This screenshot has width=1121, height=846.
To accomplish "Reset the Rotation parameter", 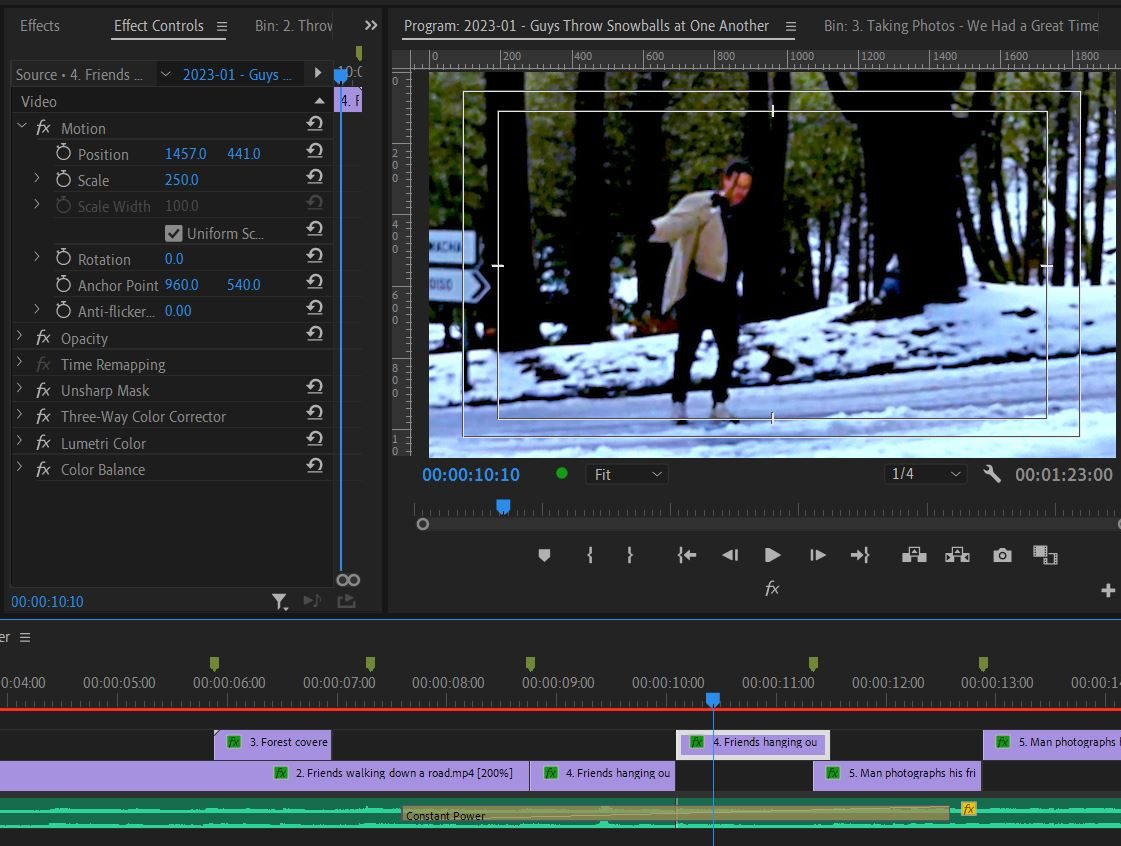I will 315,256.
